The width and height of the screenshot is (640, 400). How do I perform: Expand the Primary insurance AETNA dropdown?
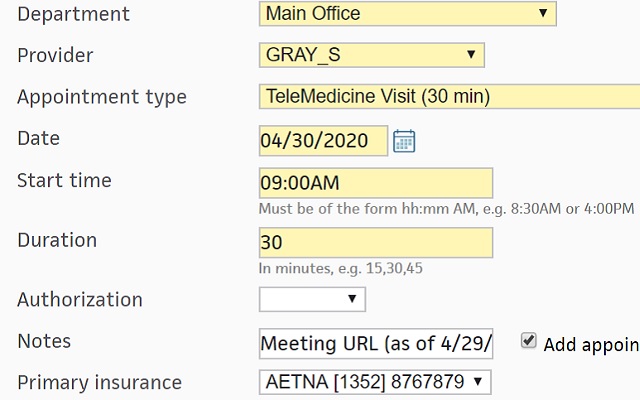click(x=375, y=382)
